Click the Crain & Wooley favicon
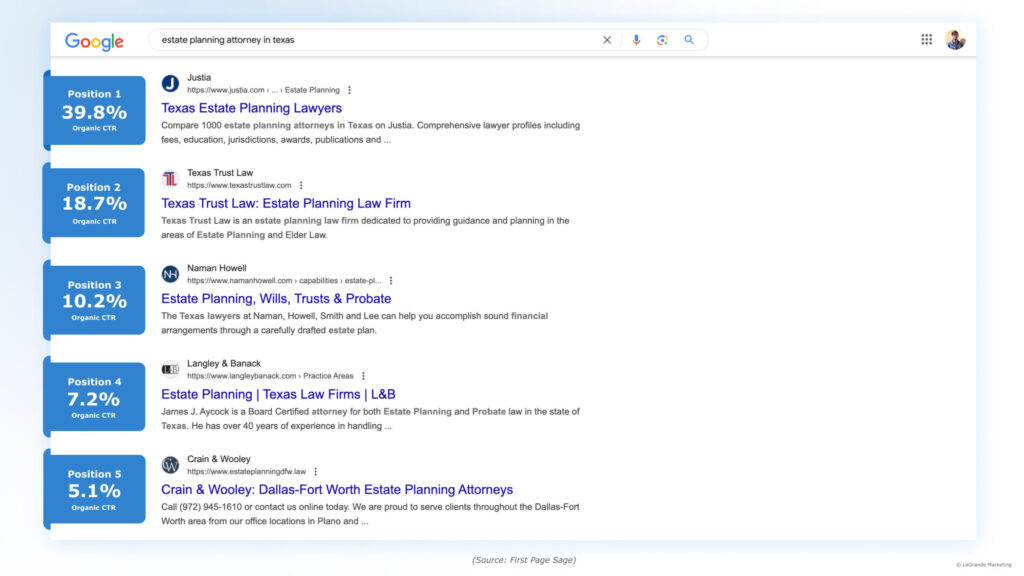 170,465
